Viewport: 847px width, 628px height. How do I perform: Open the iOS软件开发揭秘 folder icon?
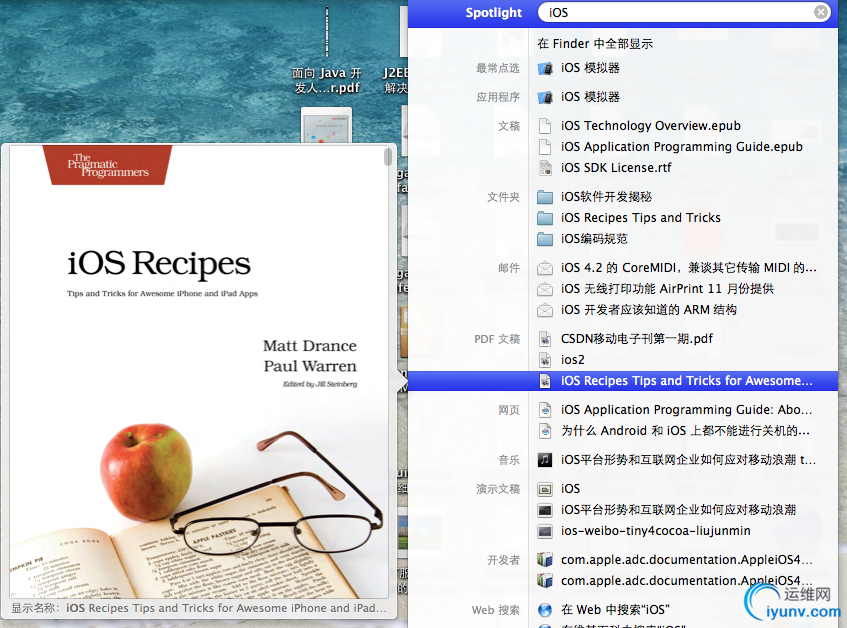[545, 197]
